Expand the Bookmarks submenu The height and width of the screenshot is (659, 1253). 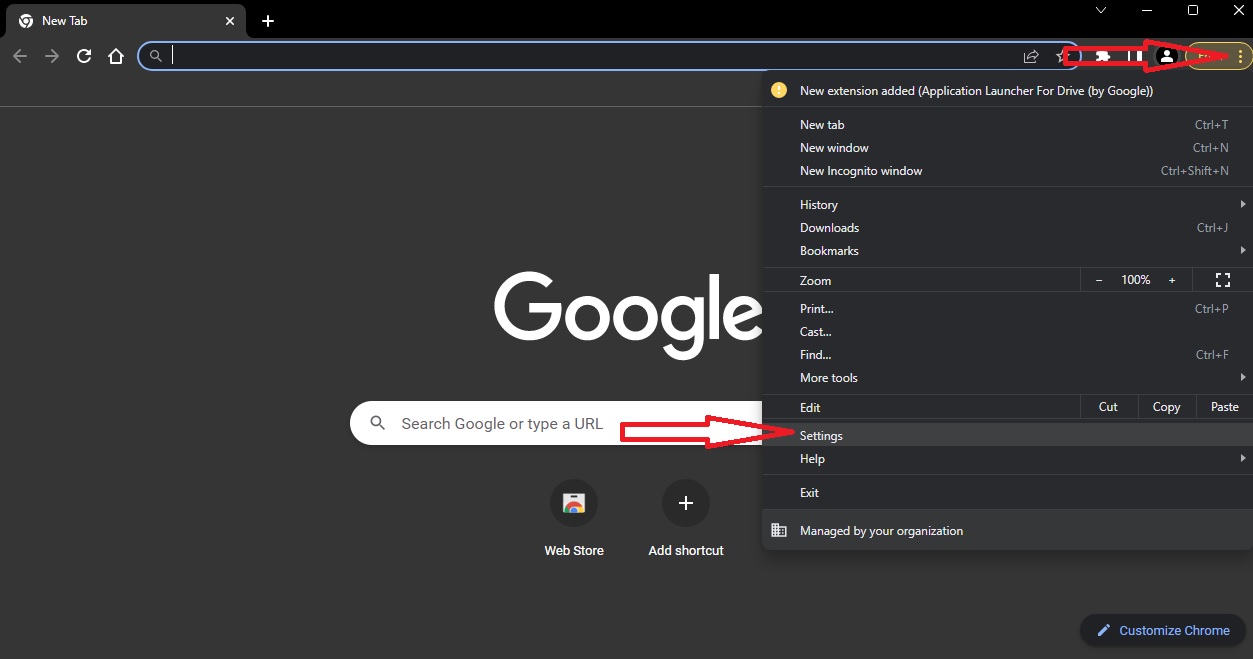pos(1007,251)
